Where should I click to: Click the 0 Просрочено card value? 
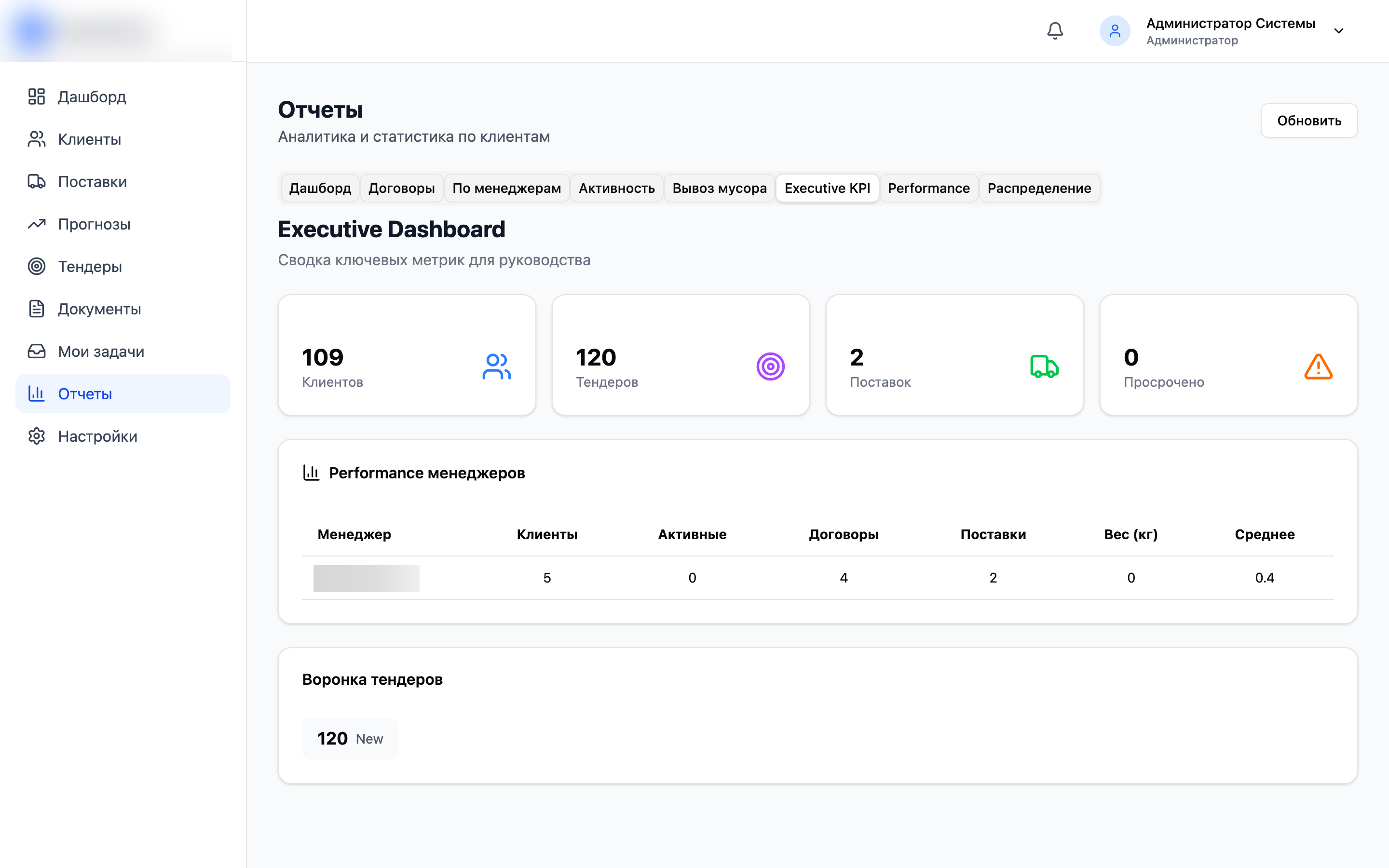pyautogui.click(x=1130, y=357)
